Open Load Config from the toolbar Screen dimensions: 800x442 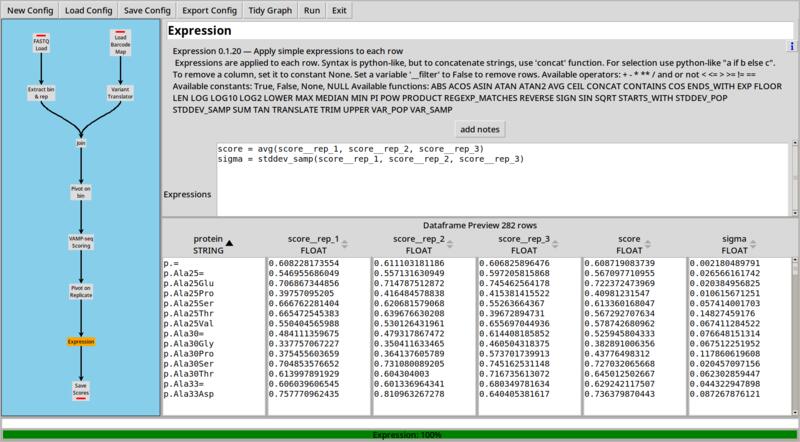pos(88,11)
